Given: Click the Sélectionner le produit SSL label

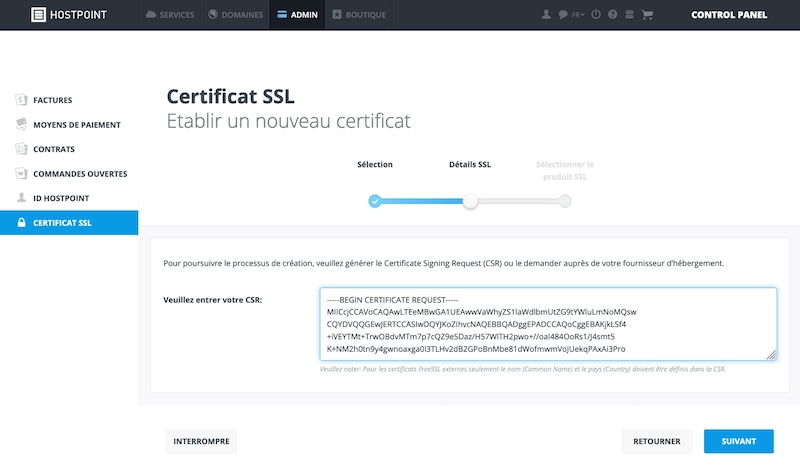Looking at the screenshot, I should pos(565,170).
